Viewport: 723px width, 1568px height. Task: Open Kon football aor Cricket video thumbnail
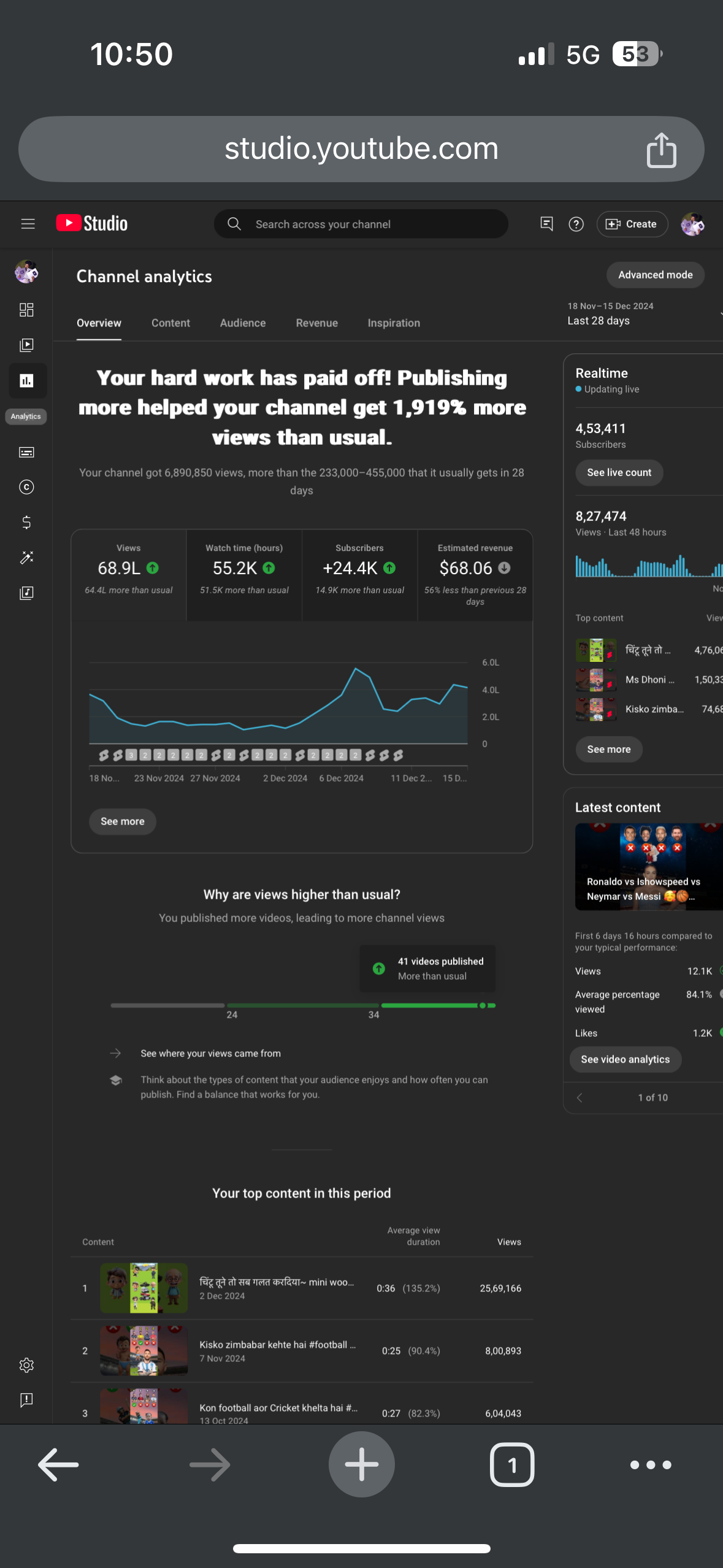(144, 1406)
